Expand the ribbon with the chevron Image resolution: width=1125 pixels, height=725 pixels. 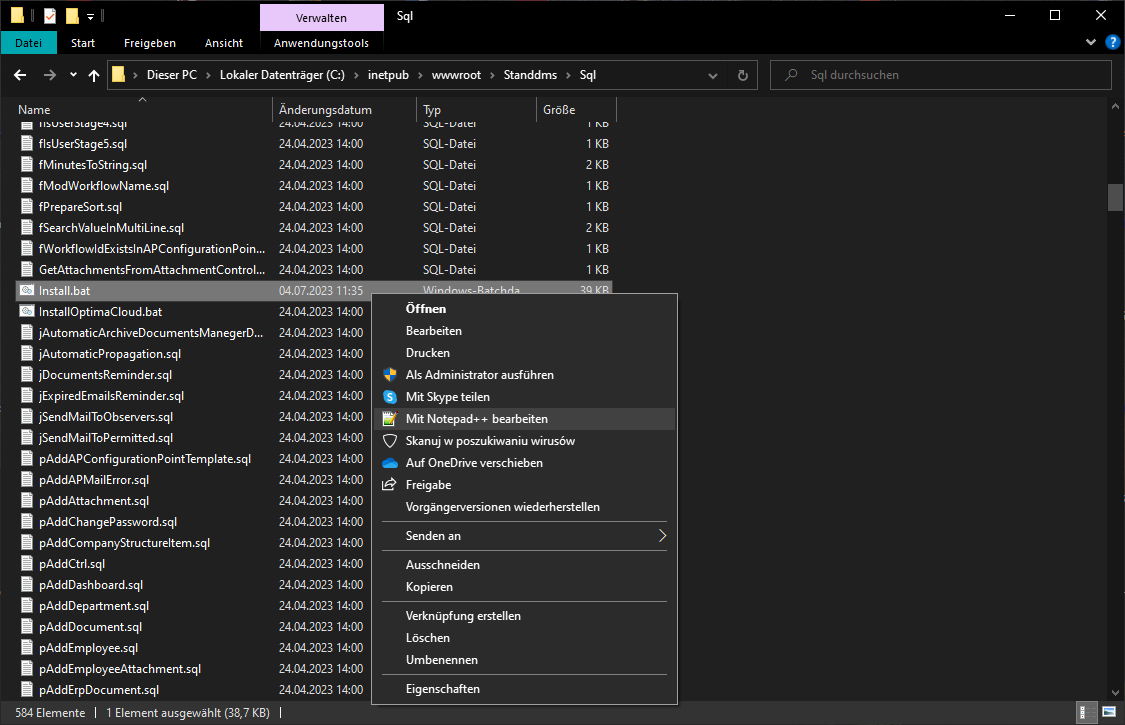(x=1091, y=43)
